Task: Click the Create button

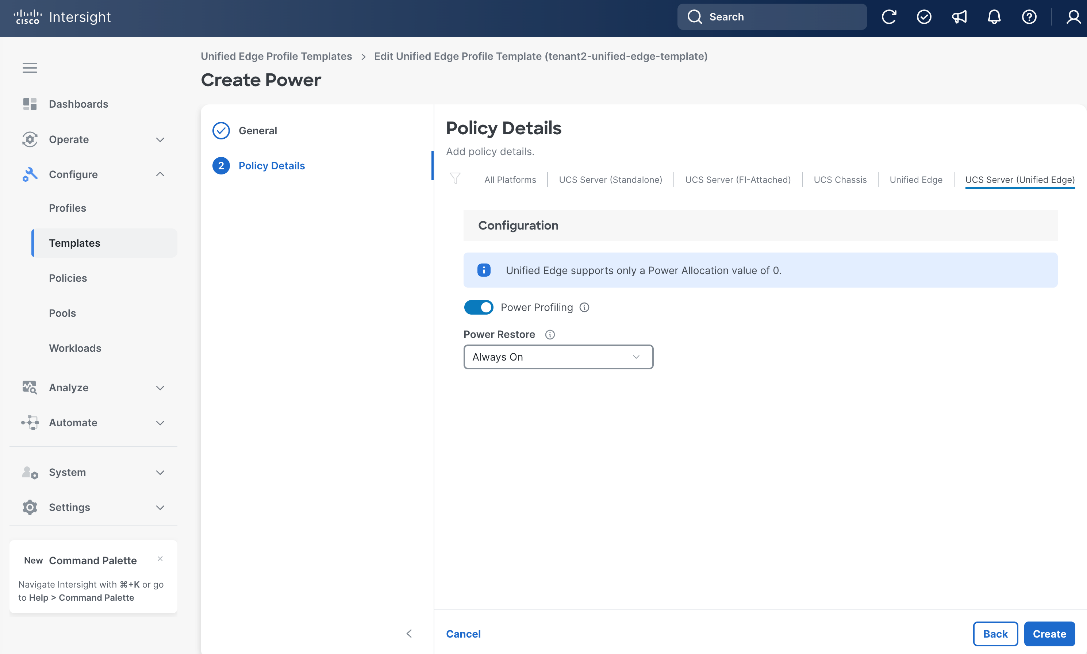Action: point(1049,634)
